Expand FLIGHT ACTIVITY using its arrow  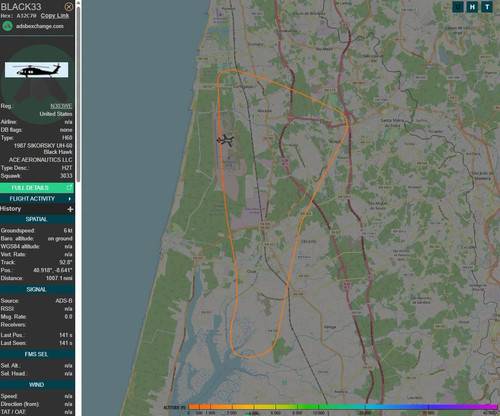click(69, 199)
